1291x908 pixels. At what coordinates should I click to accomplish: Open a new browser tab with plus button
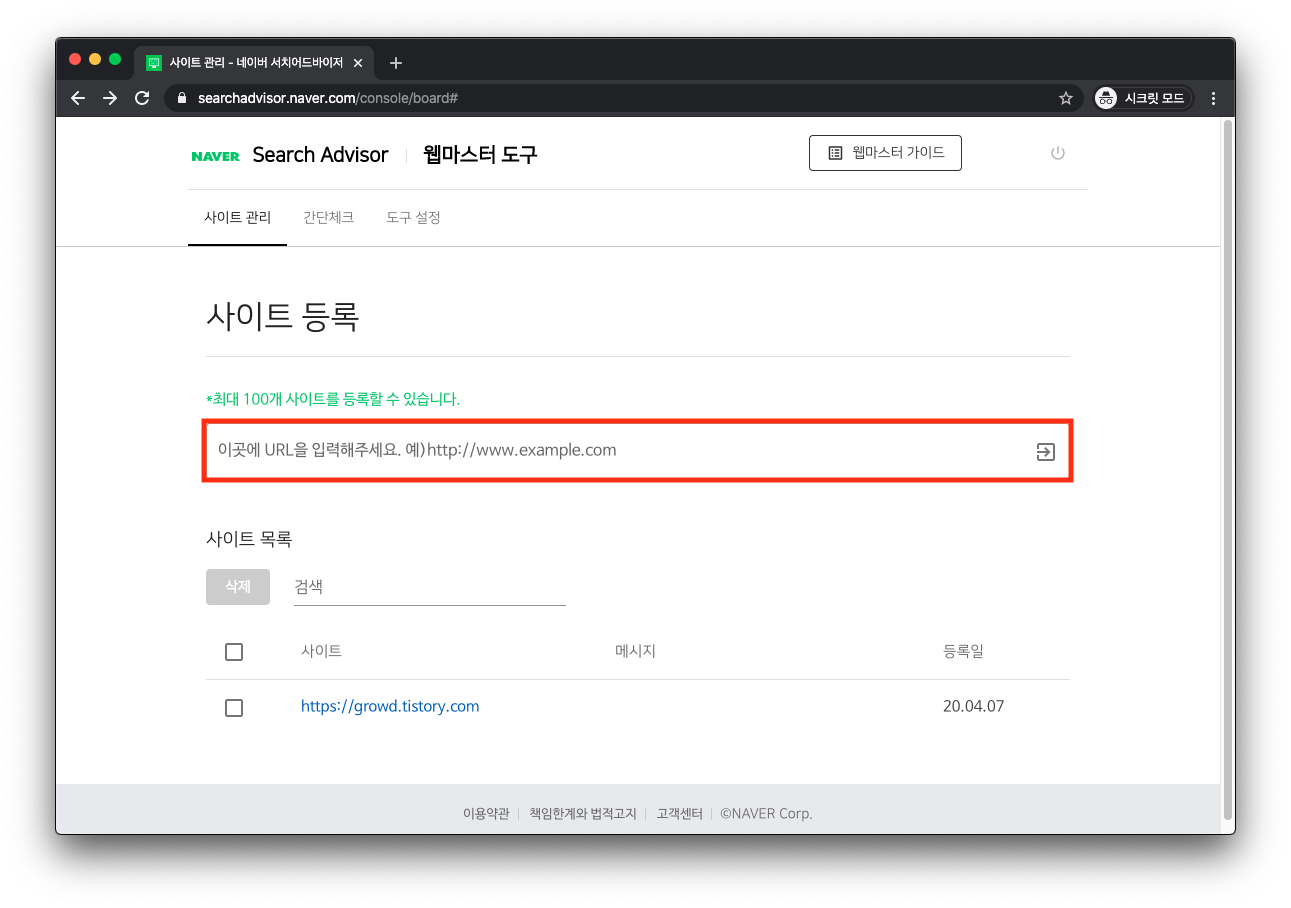pos(395,62)
